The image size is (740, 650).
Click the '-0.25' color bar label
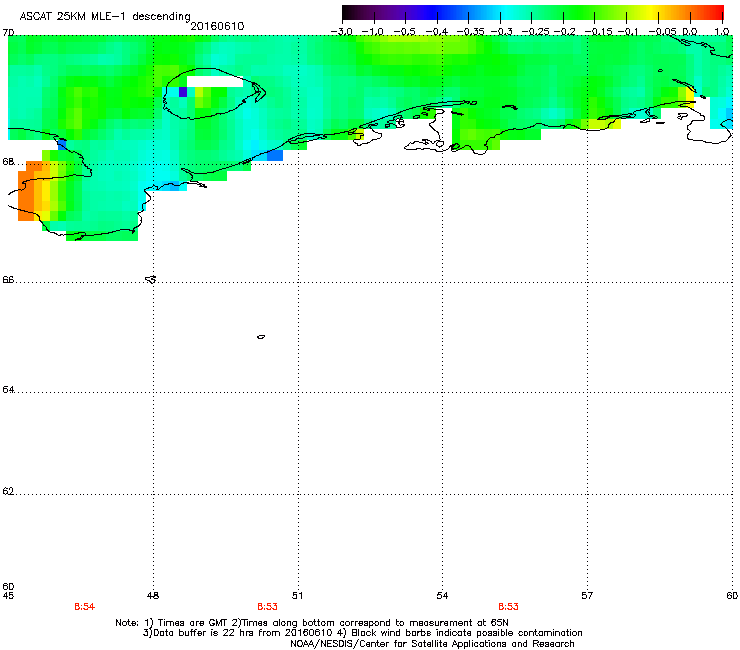pos(536,32)
